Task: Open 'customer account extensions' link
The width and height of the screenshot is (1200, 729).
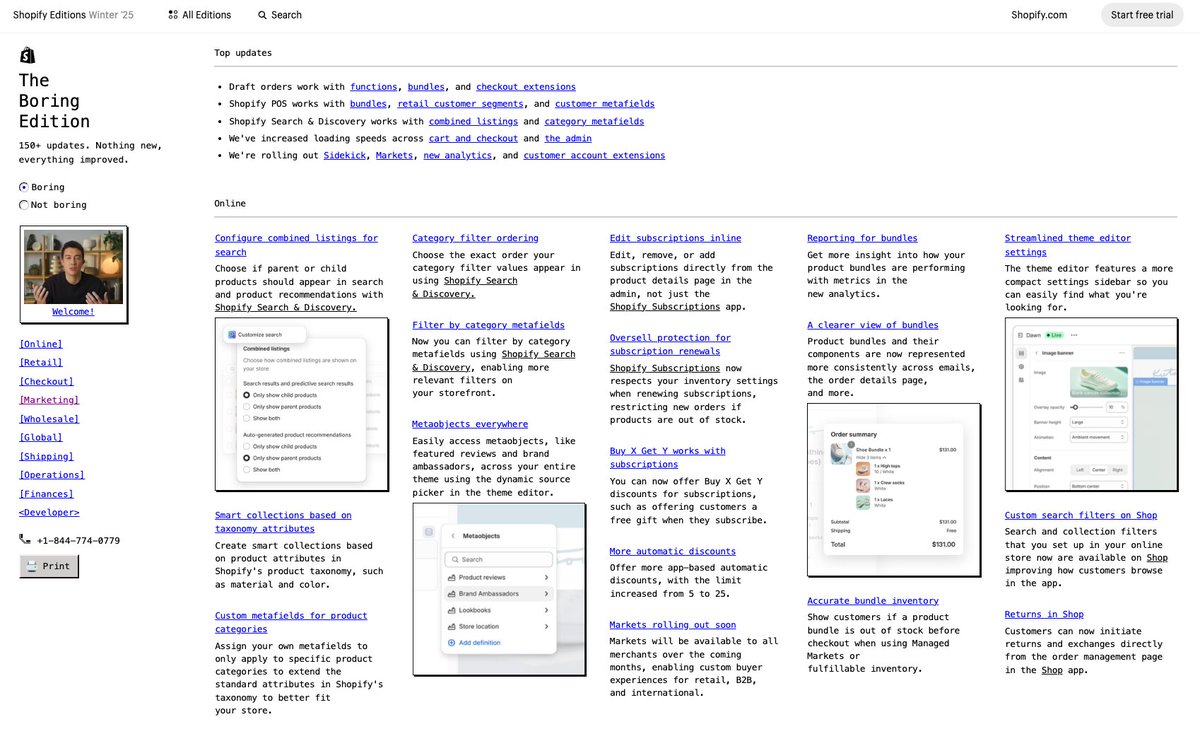Action: tap(594, 155)
